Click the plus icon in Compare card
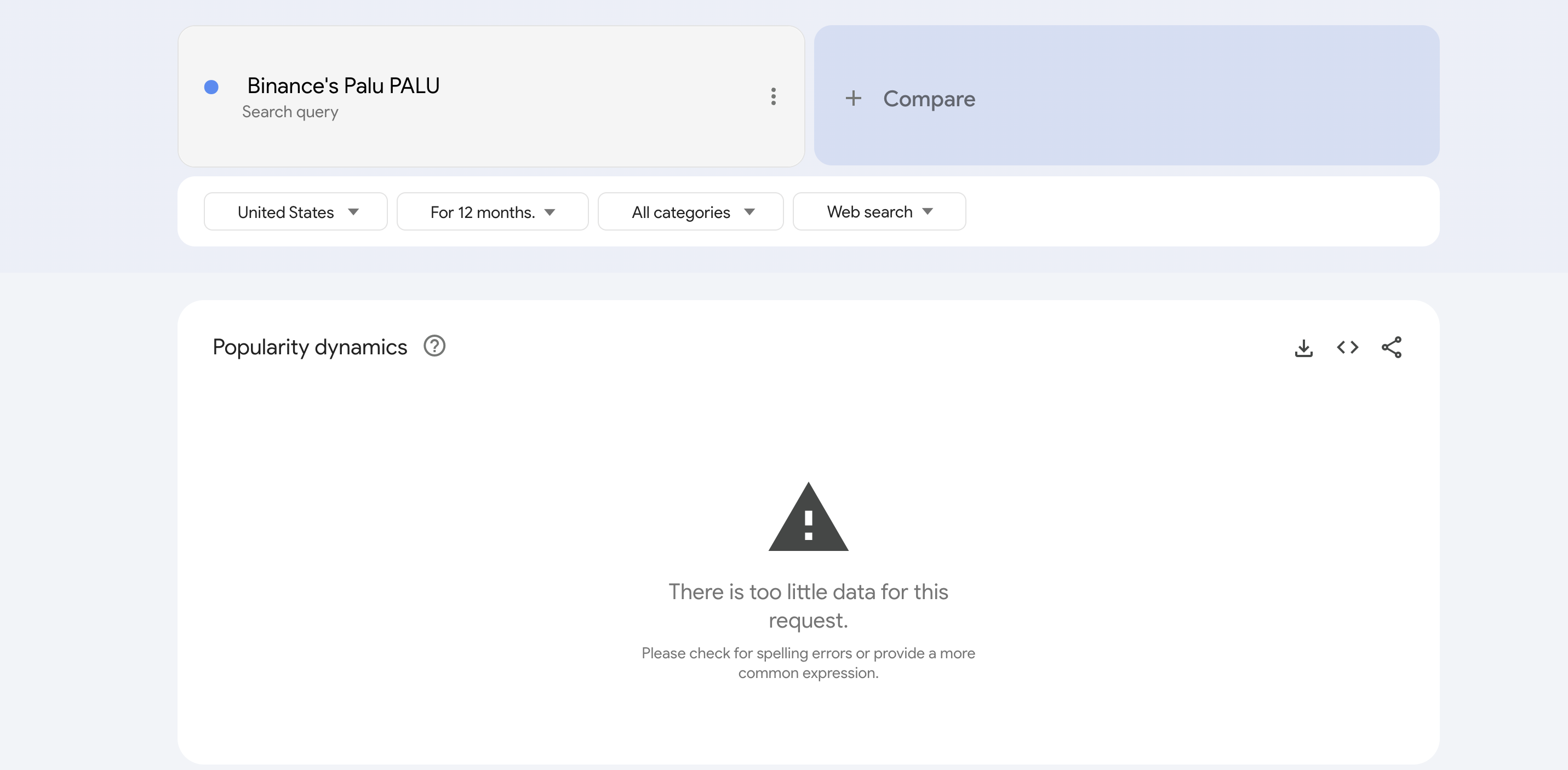This screenshot has height=770, width=1568. click(854, 98)
